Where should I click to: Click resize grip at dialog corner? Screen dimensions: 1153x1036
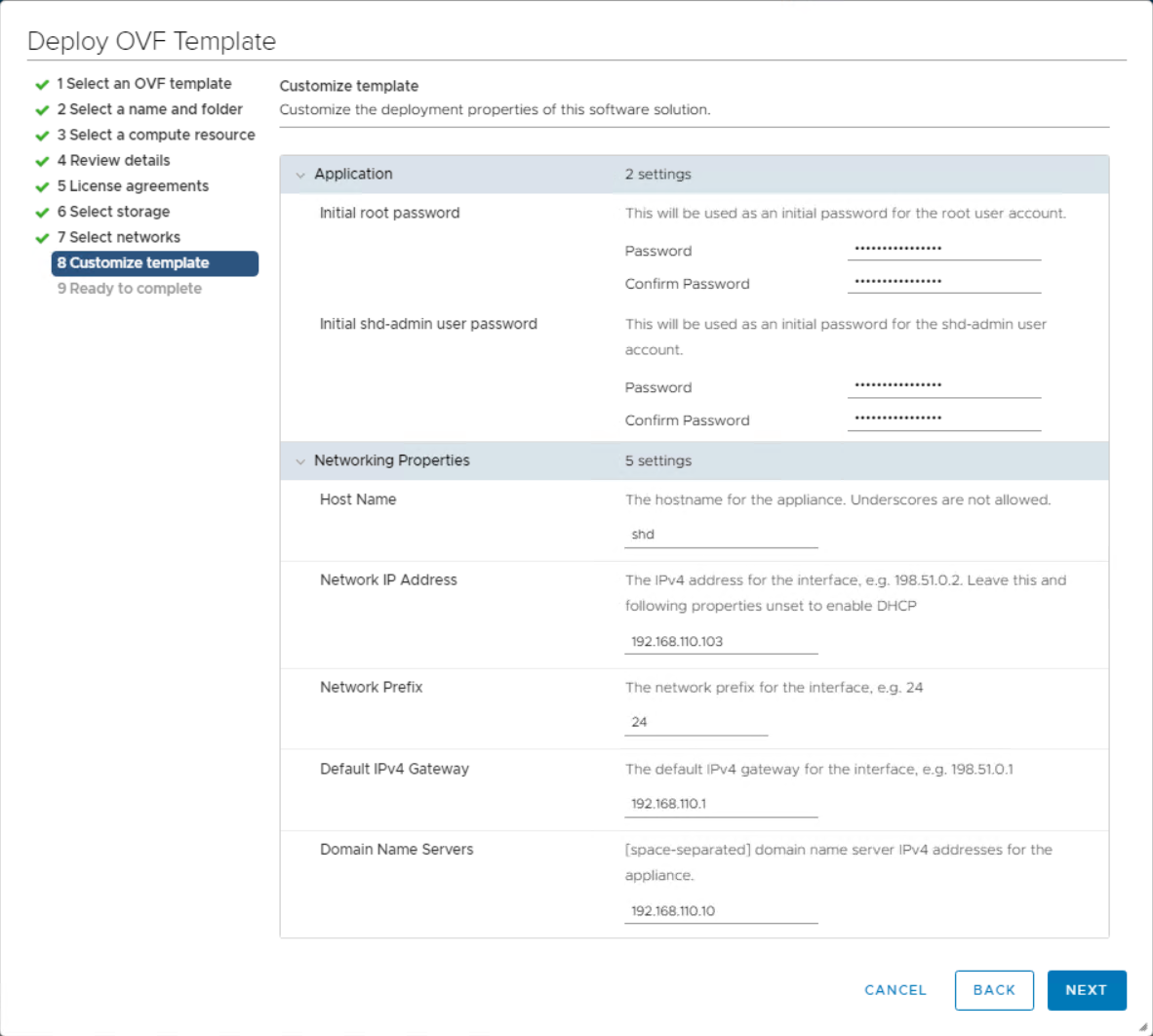pyautogui.click(x=1143, y=1026)
